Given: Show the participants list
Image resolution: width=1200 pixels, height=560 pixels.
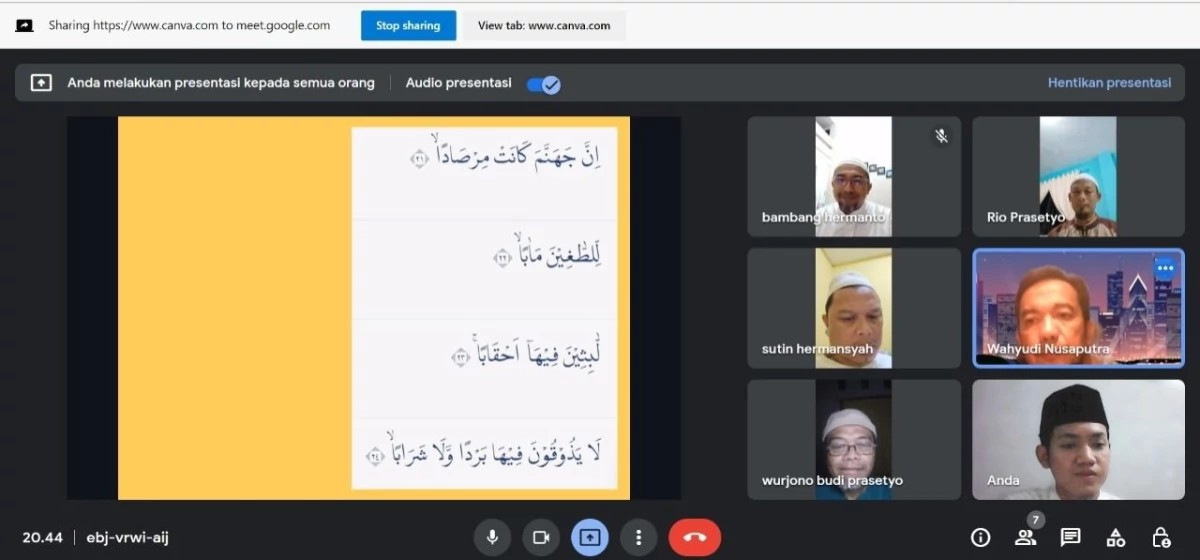Looking at the screenshot, I should [1025, 537].
